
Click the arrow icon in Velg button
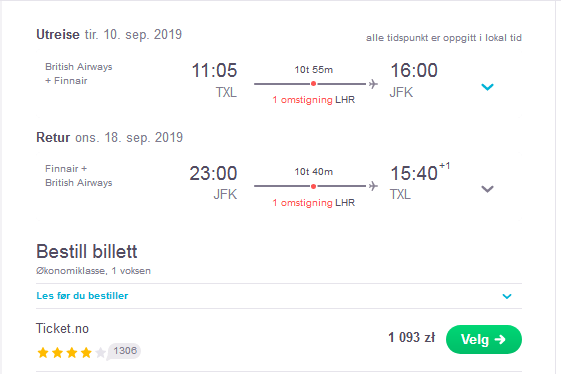(500, 339)
